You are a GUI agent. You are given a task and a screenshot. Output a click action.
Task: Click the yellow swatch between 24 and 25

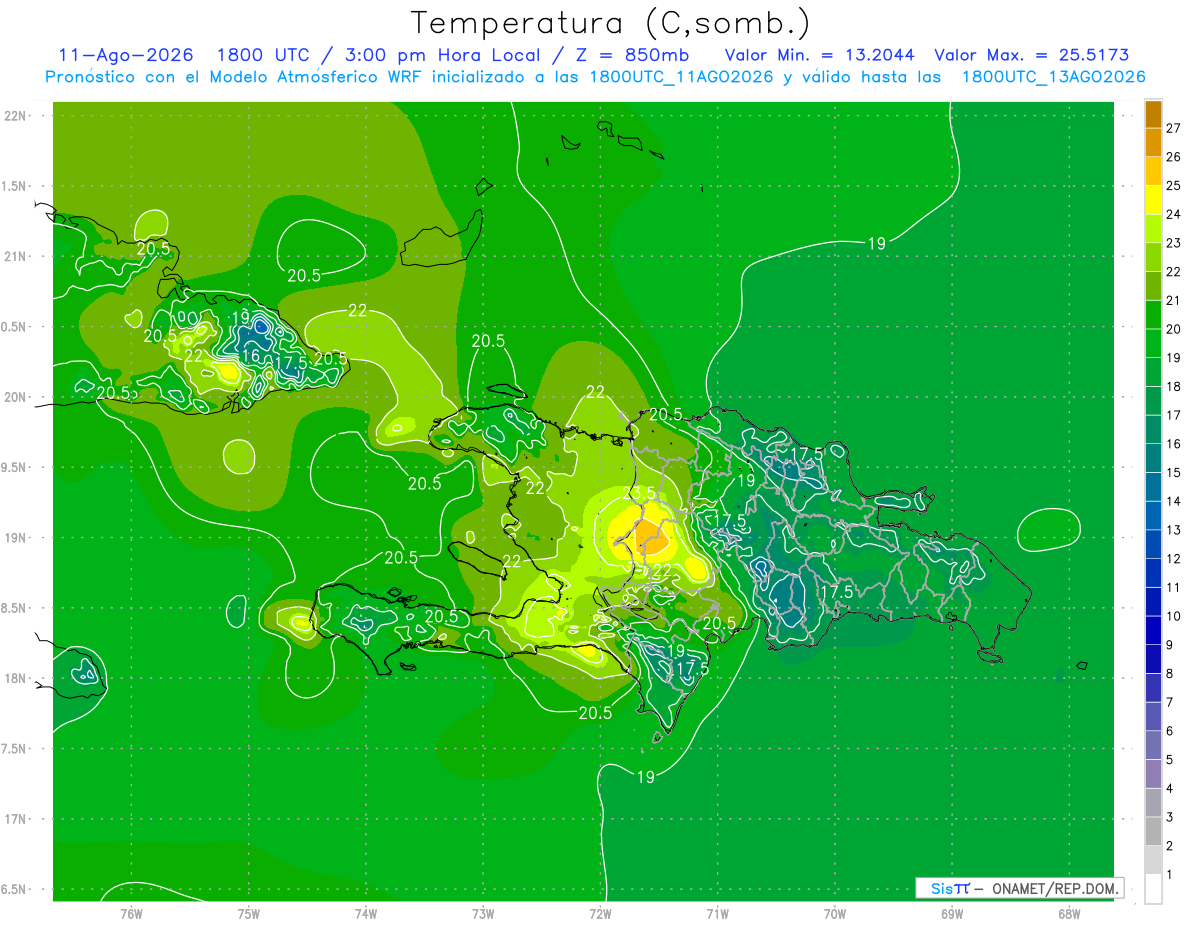coord(1153,200)
